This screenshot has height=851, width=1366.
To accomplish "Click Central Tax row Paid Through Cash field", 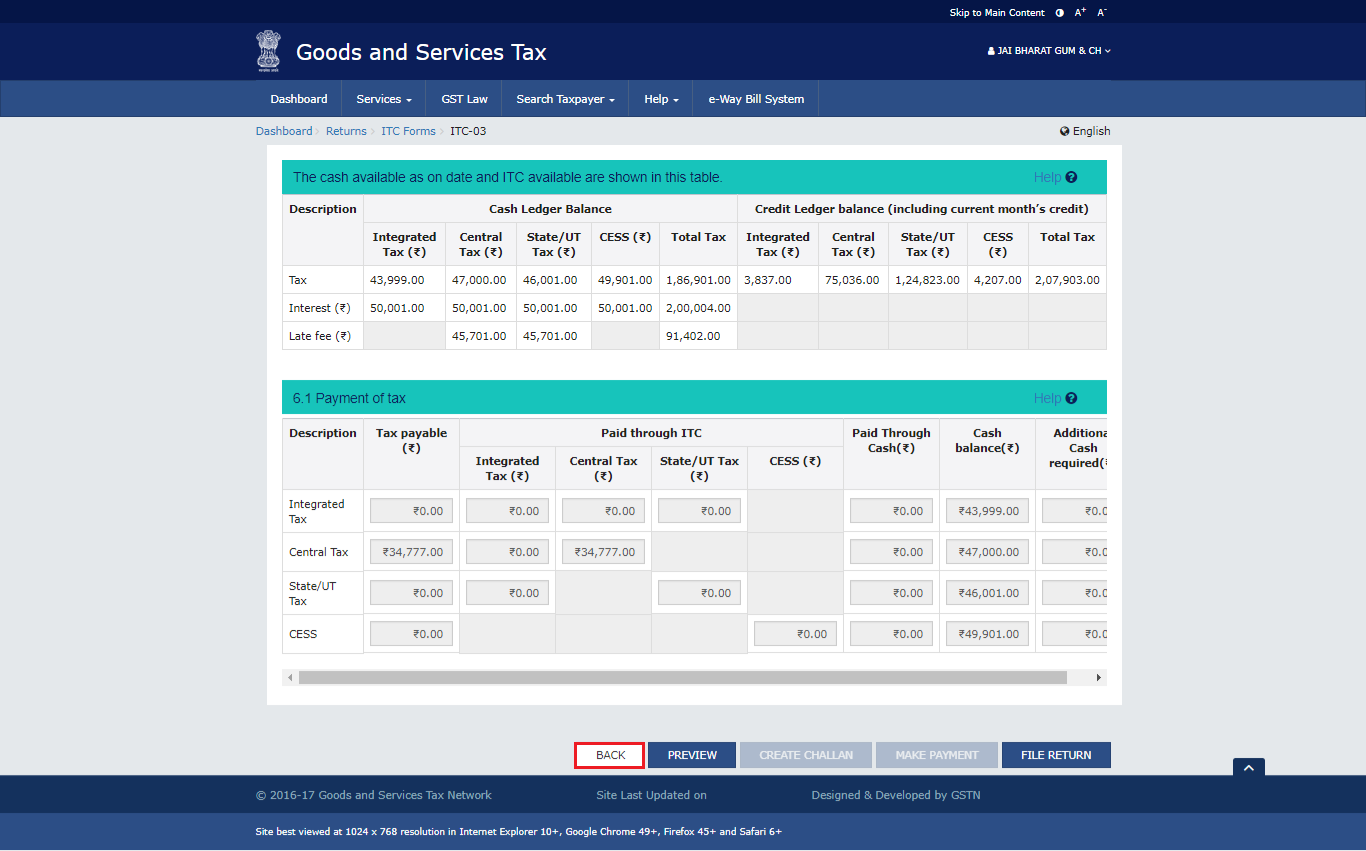I will [x=891, y=552].
